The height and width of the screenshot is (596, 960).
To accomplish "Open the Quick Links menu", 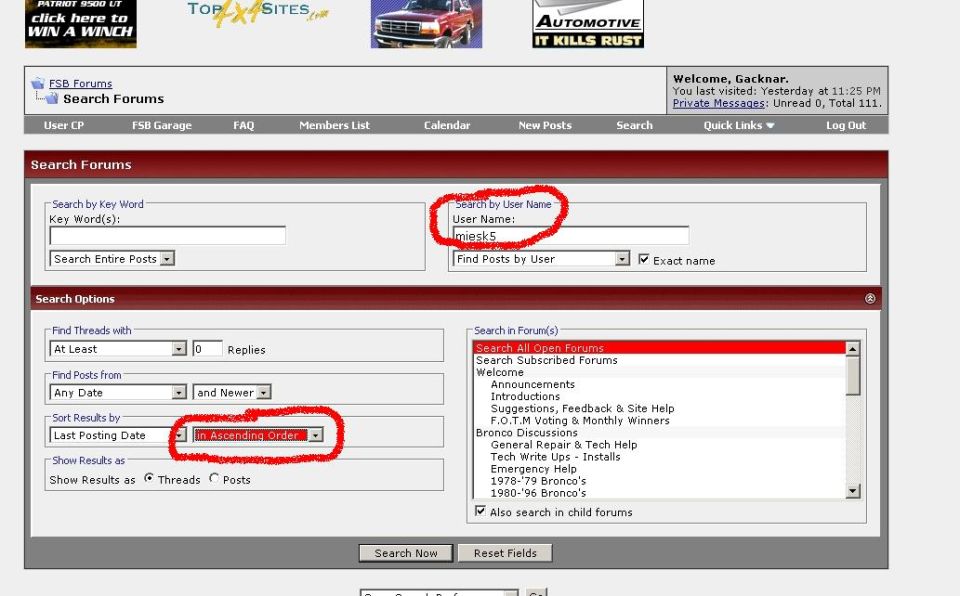I will (x=738, y=125).
